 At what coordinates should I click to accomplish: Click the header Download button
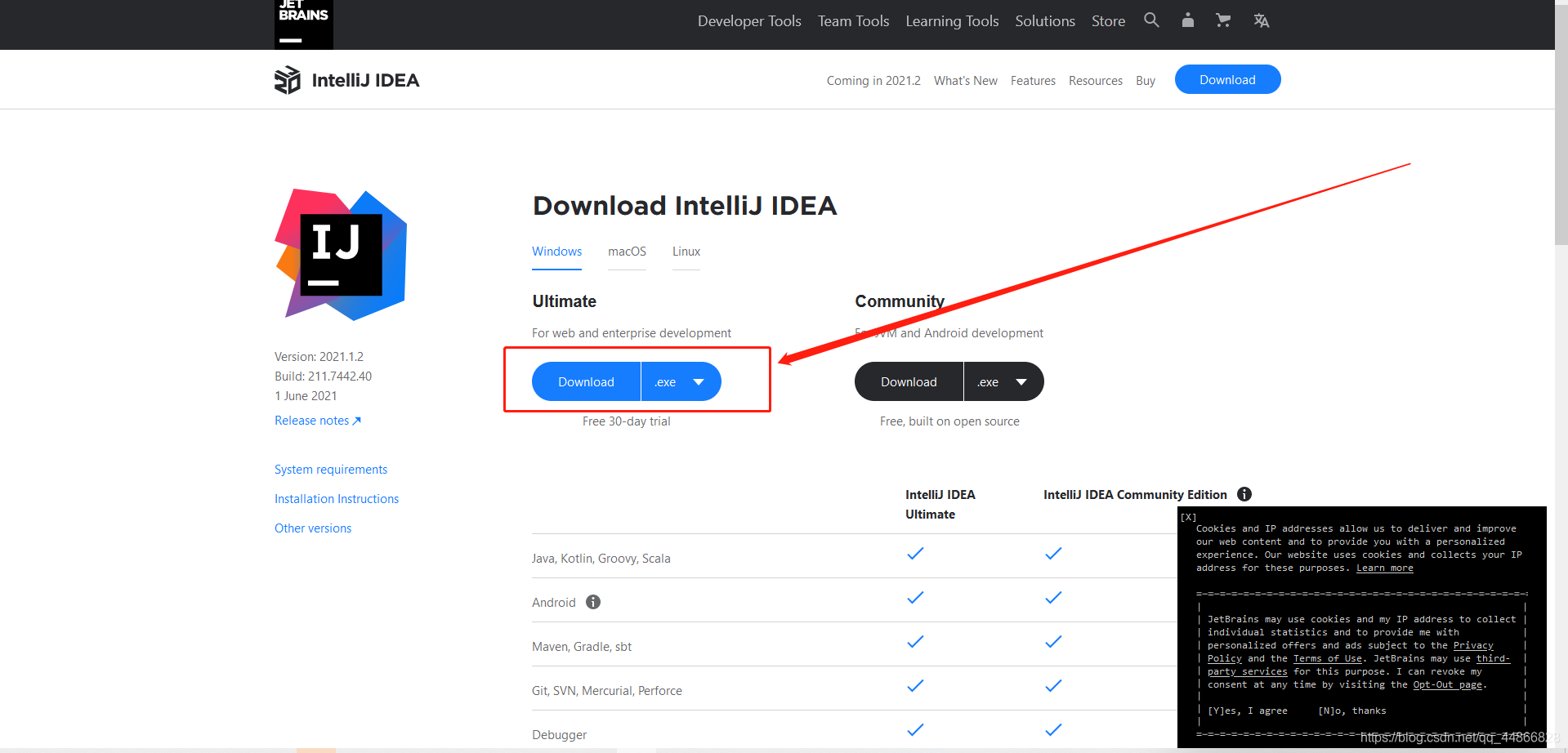coord(1227,79)
